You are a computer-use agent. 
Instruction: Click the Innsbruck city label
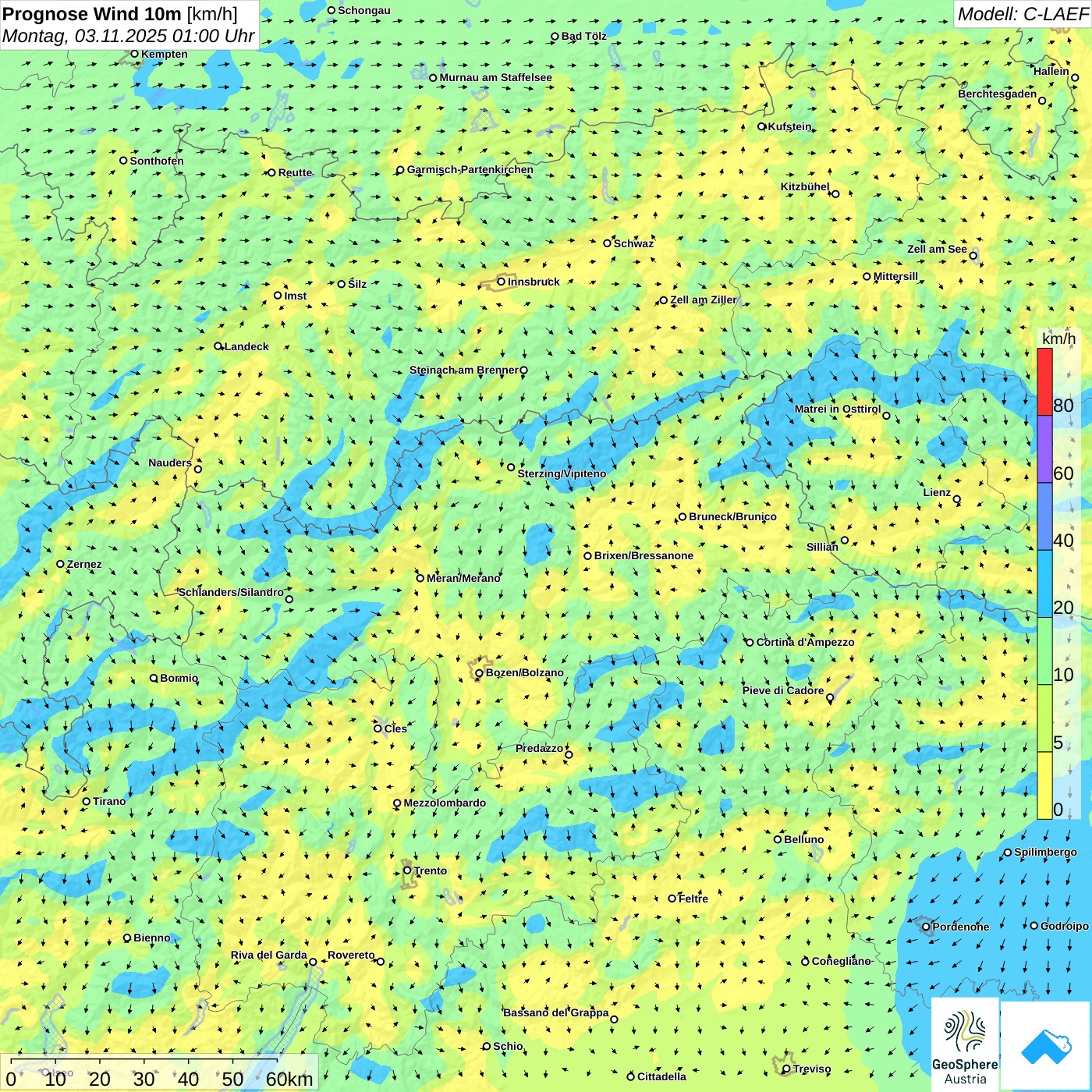coord(534,282)
